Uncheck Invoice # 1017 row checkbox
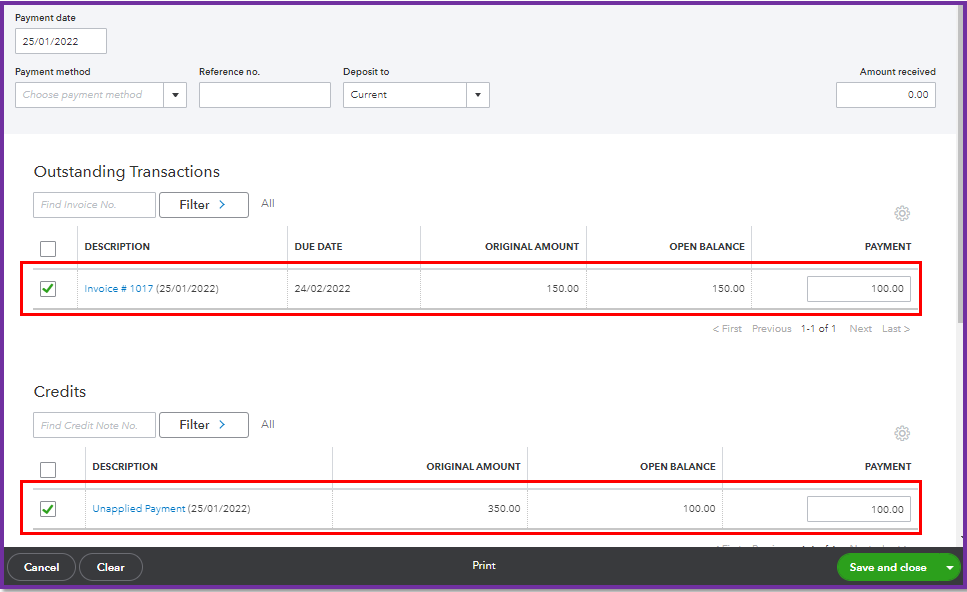967x592 pixels. pyautogui.click(x=47, y=289)
